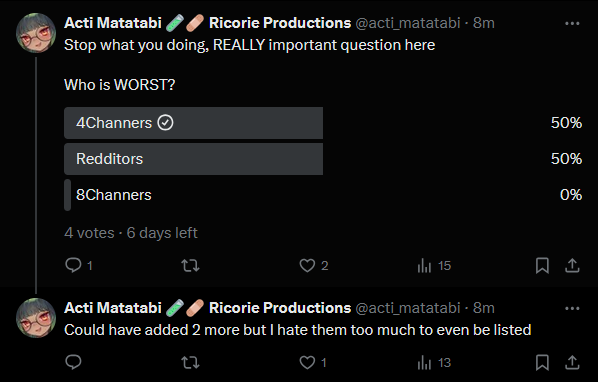This screenshot has height=382, width=598.
Task: Select the Redditors poll option
Action: click(x=323, y=159)
